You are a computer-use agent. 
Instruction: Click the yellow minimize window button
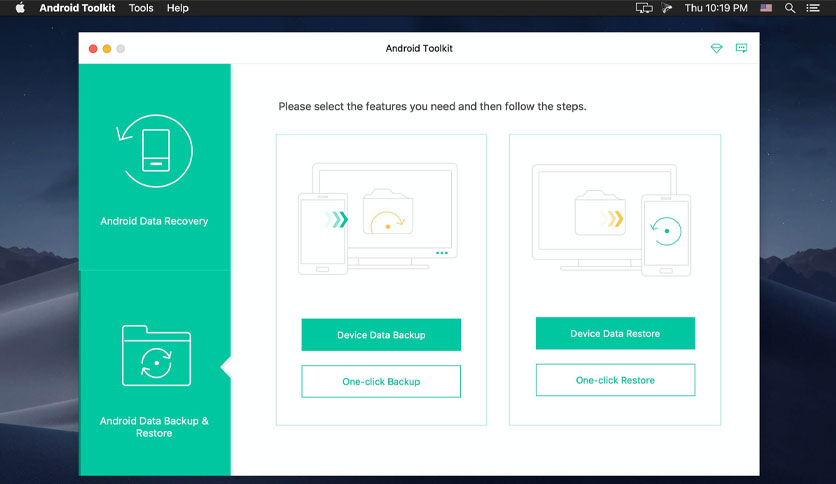click(107, 49)
